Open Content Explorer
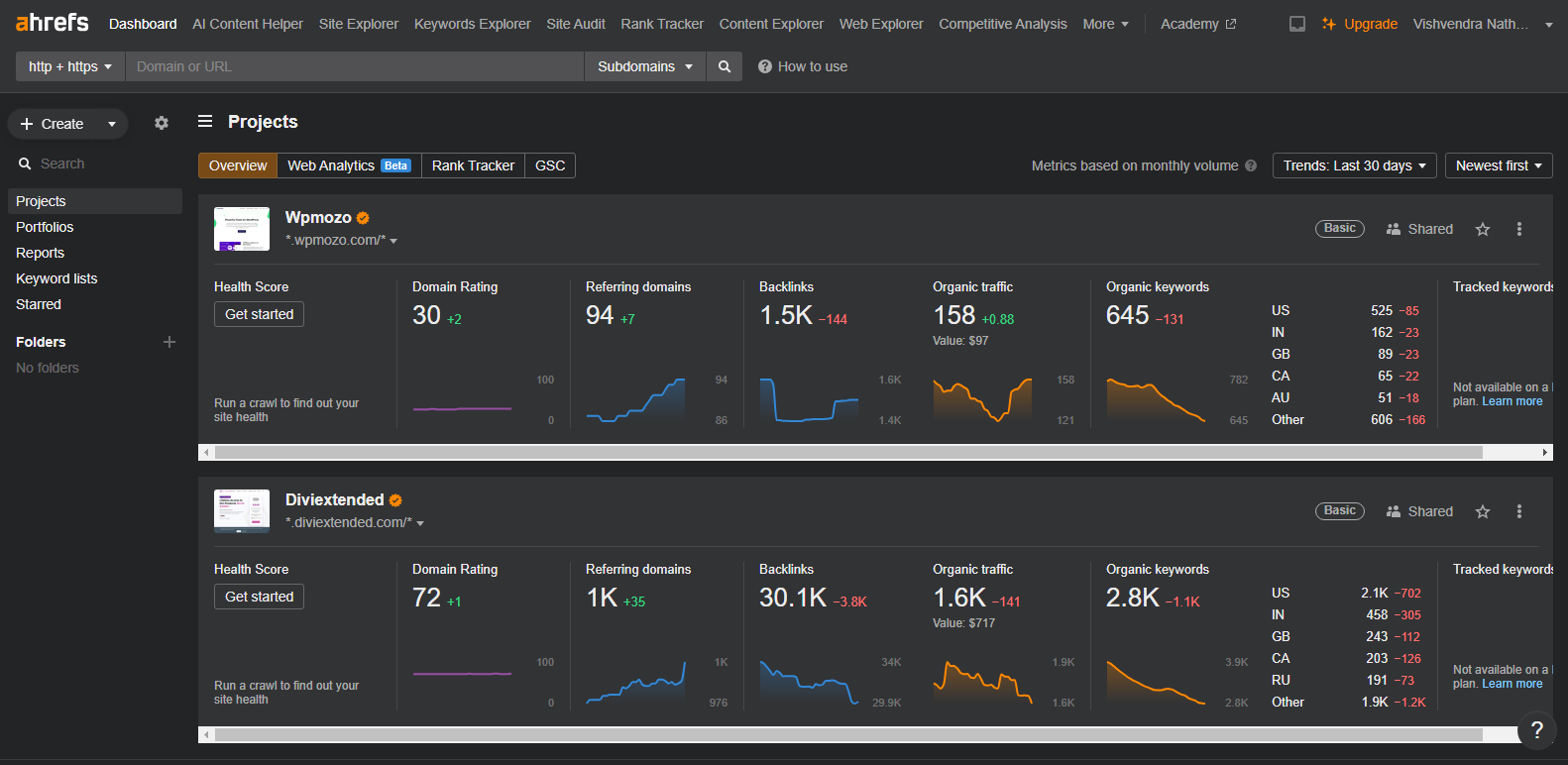This screenshot has height=765, width=1568. 771,24
